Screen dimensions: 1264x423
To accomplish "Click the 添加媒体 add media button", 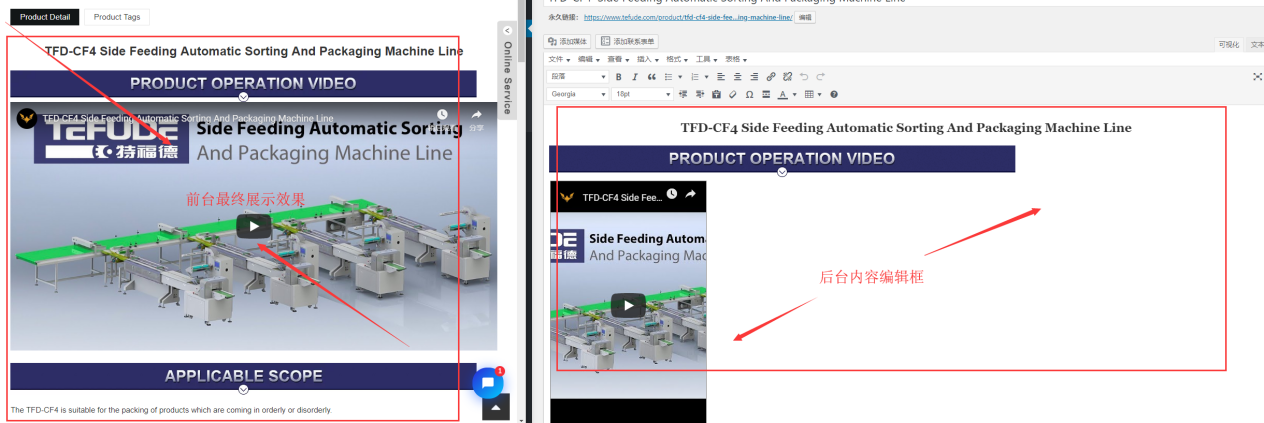I will pyautogui.click(x=567, y=41).
